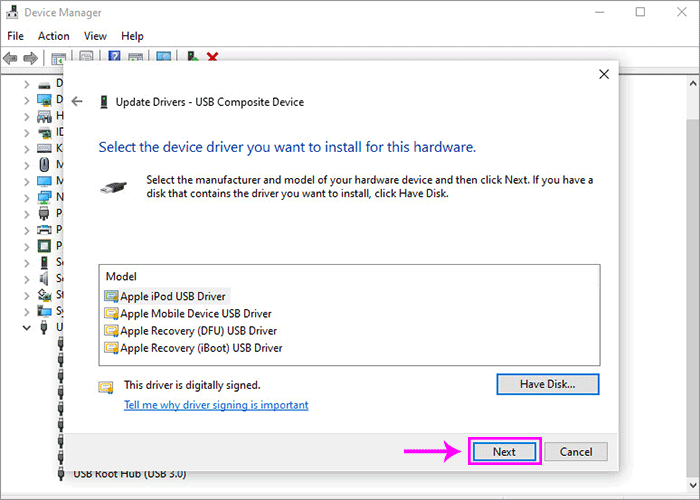700x500 pixels.
Task: Maximize the Device Manager window
Action: (640, 12)
